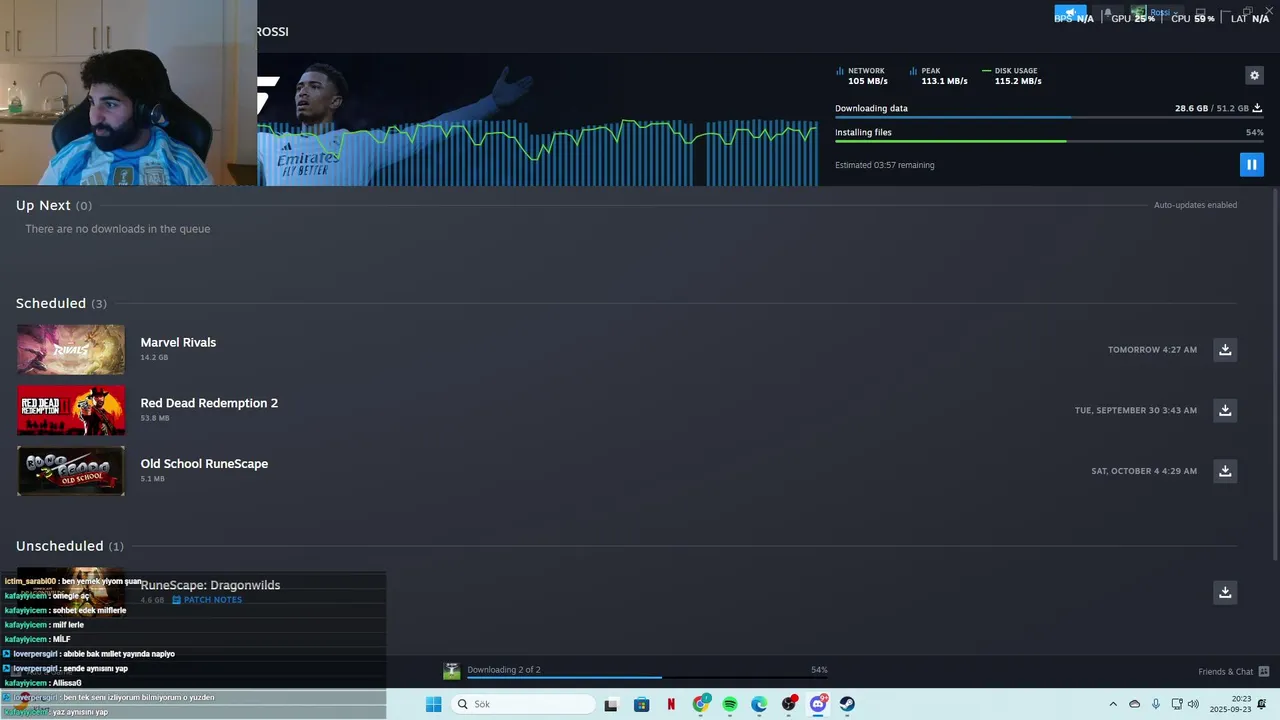Open Microsoft Edge from taskbar
Screen dimensions: 1280x720
[x=759, y=704]
